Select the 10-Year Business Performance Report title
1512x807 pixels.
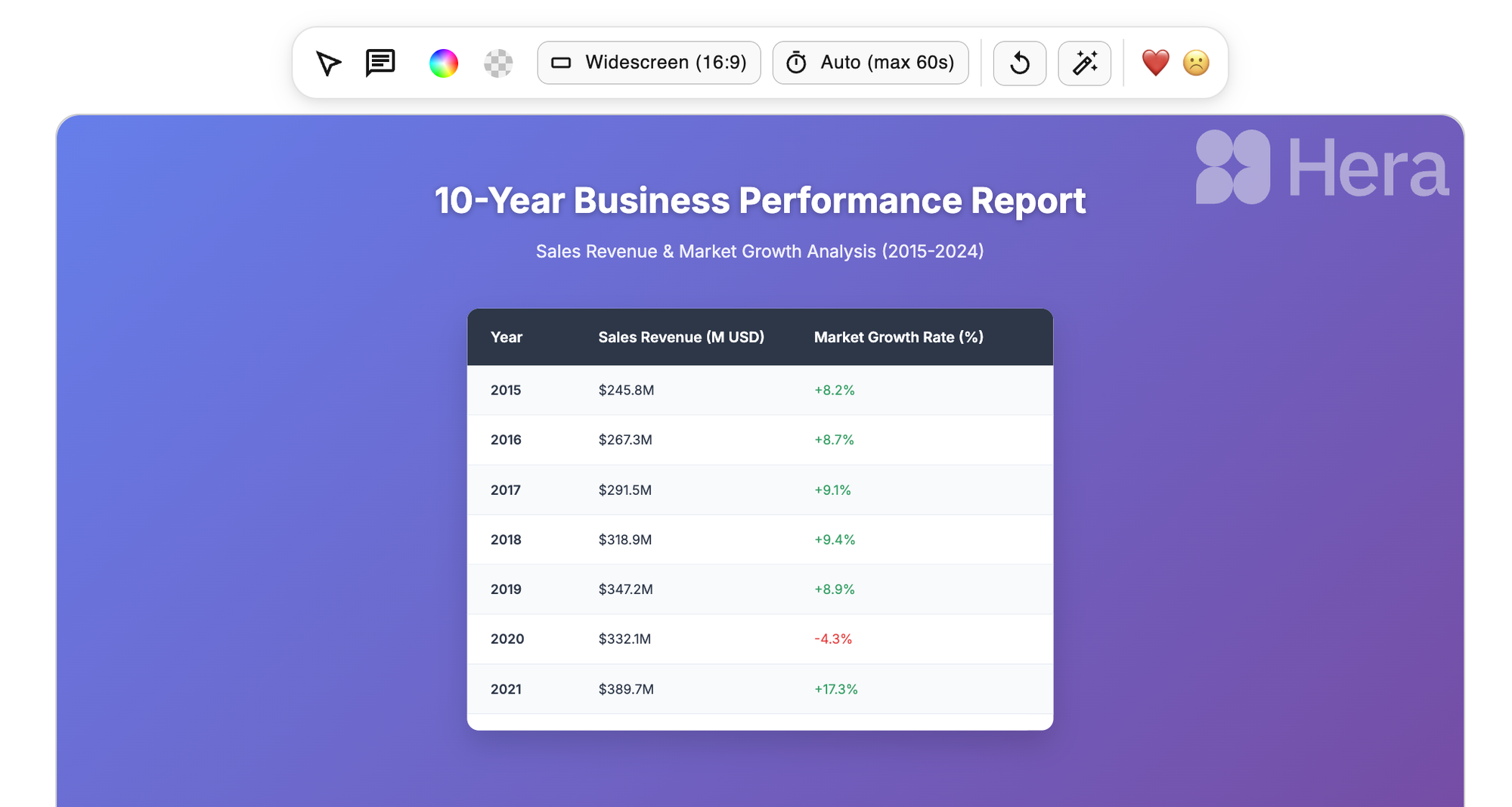tap(760, 200)
